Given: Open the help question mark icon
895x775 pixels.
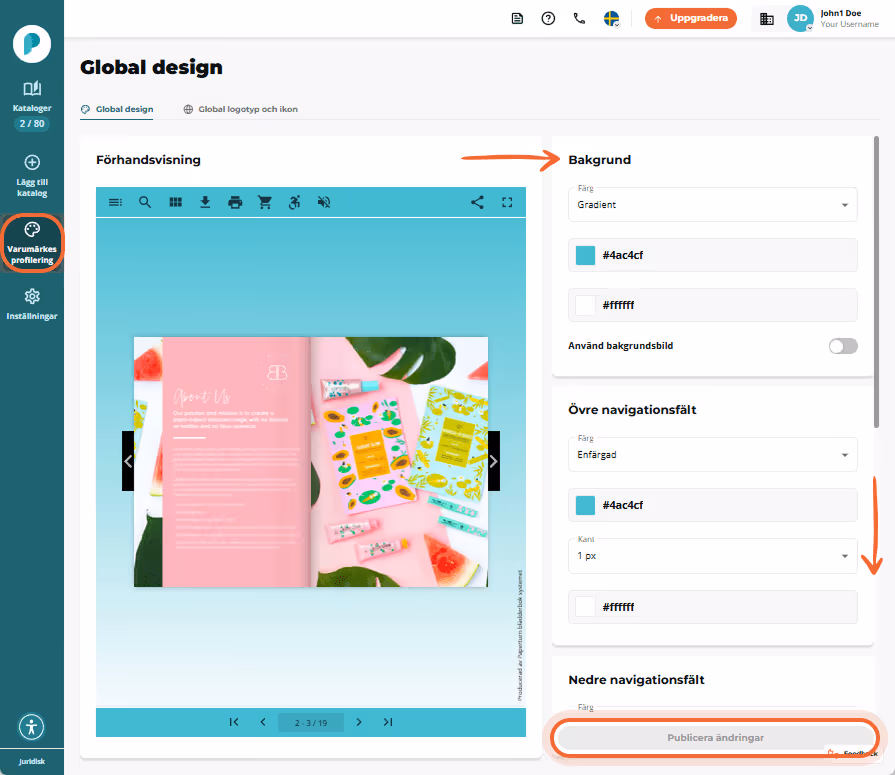Looking at the screenshot, I should (x=548, y=18).
